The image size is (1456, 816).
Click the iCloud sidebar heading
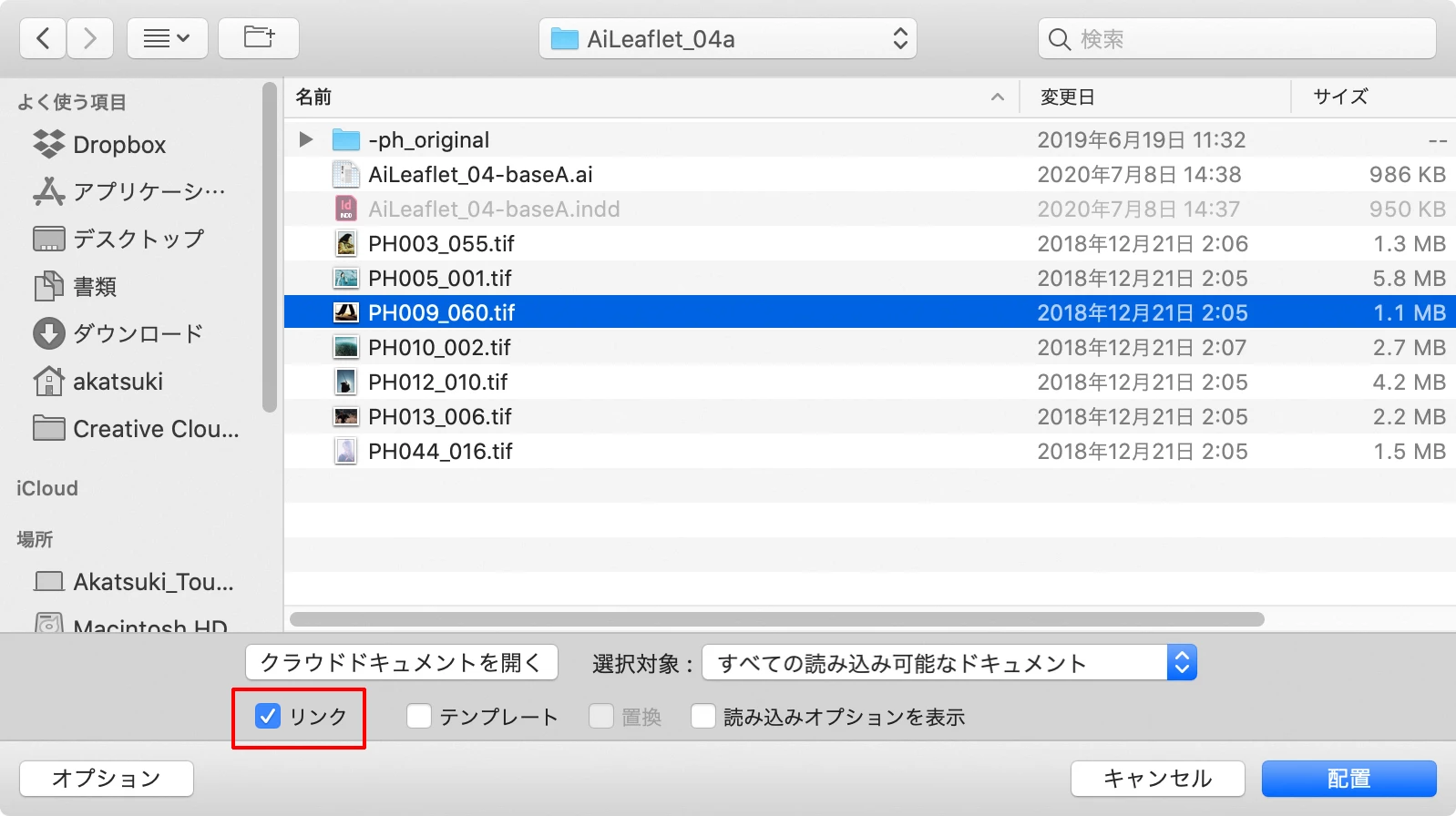(47, 488)
